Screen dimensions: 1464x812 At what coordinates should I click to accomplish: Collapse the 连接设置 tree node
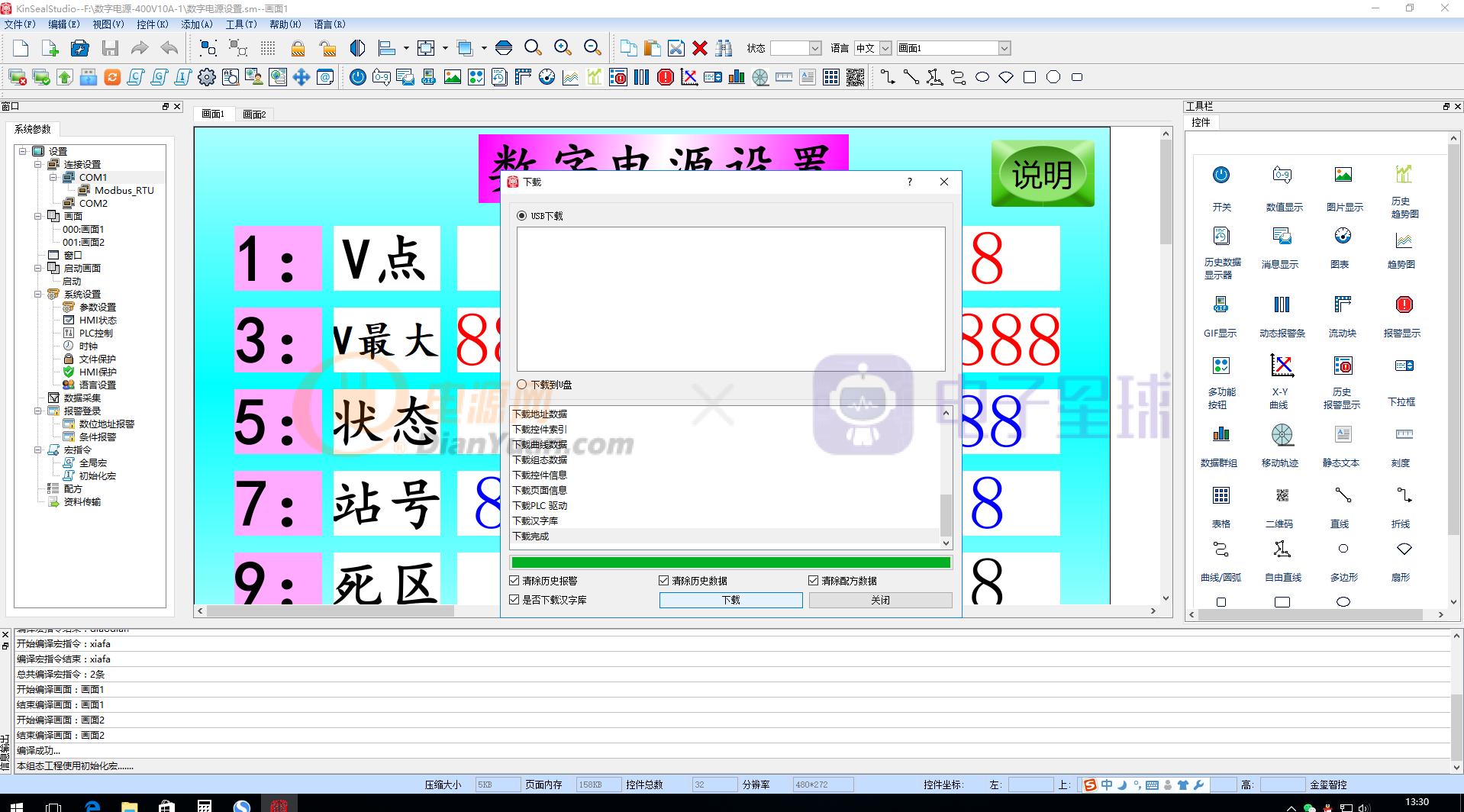click(38, 163)
